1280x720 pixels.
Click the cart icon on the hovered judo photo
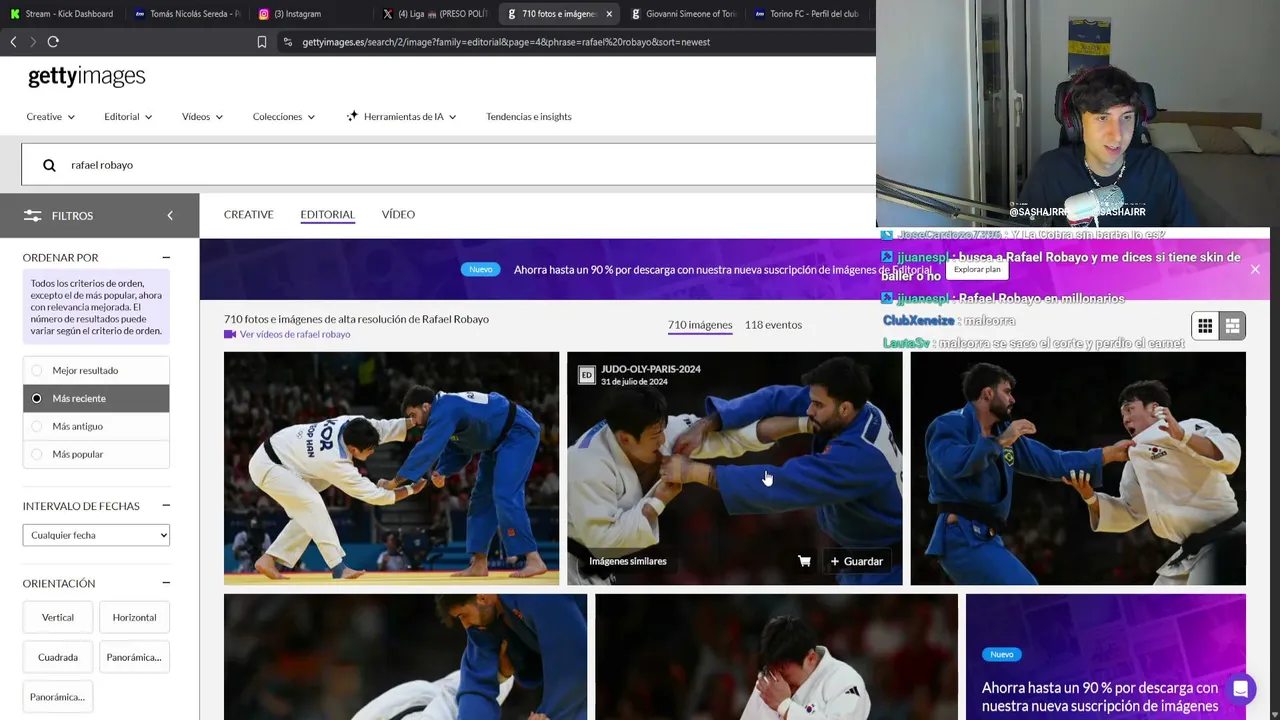[804, 561]
